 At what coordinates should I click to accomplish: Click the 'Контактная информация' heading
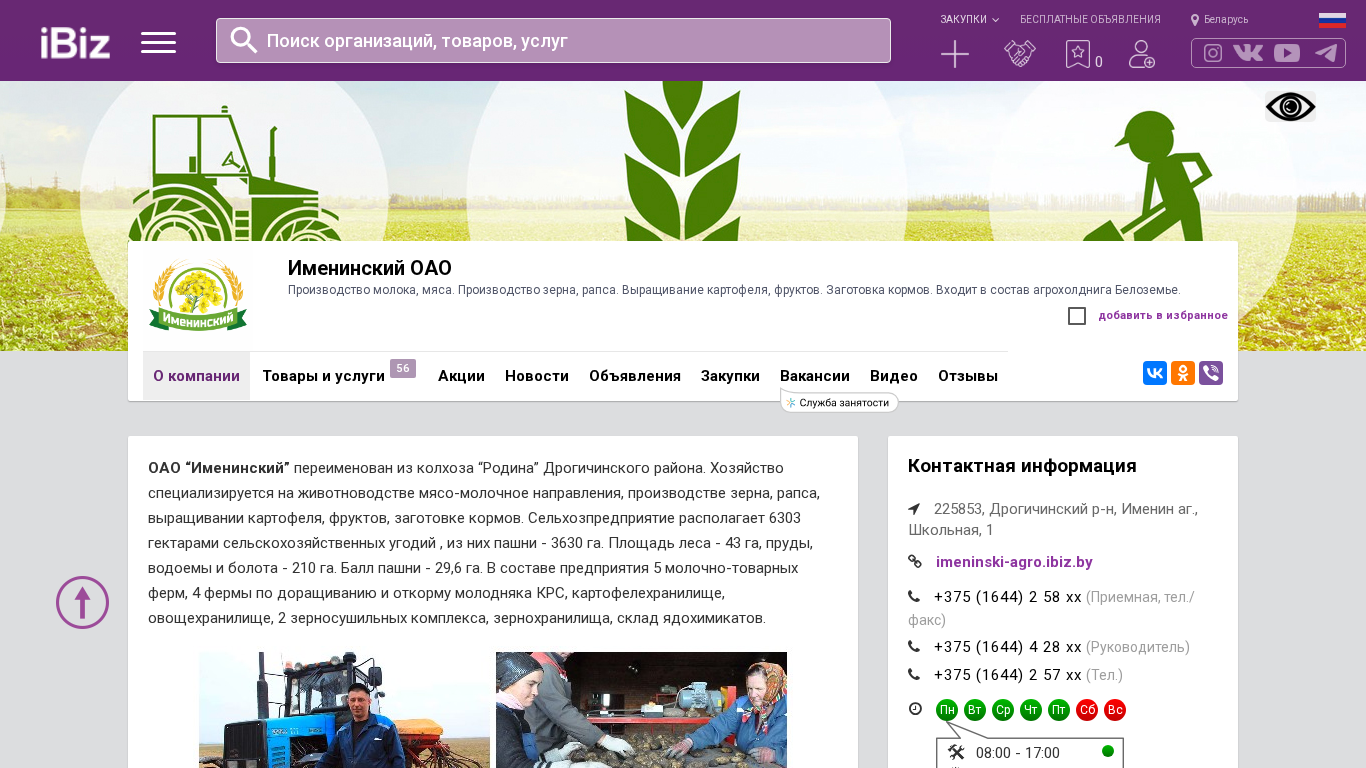click(x=1022, y=466)
